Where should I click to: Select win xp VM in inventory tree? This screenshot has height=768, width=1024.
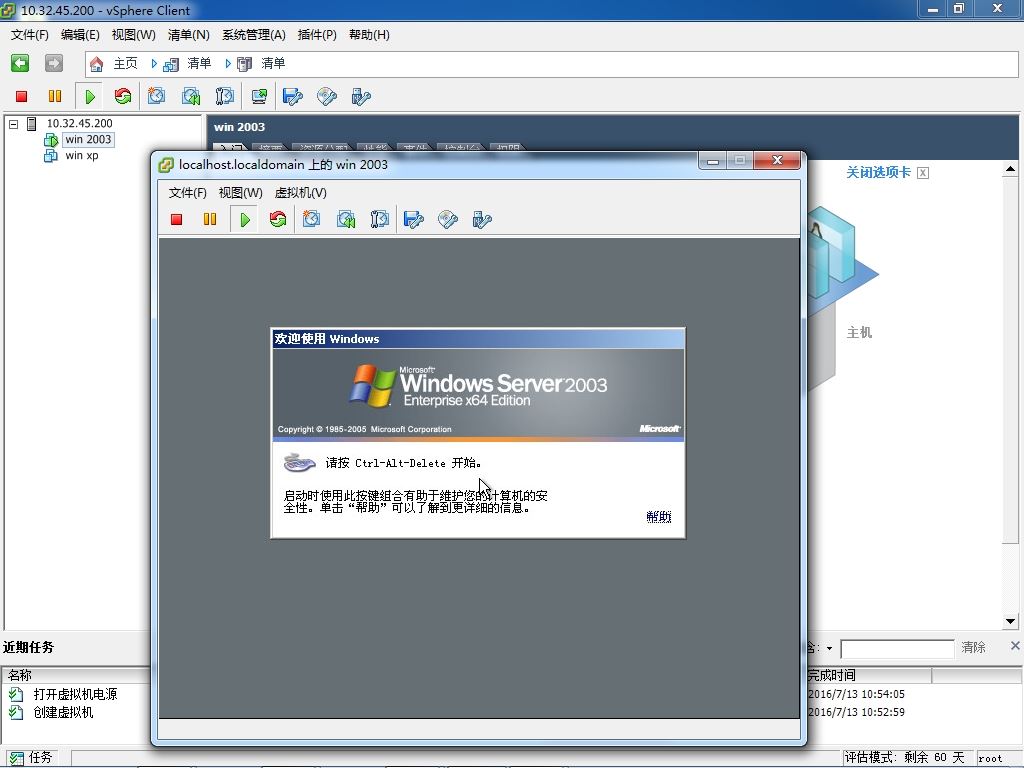point(82,155)
